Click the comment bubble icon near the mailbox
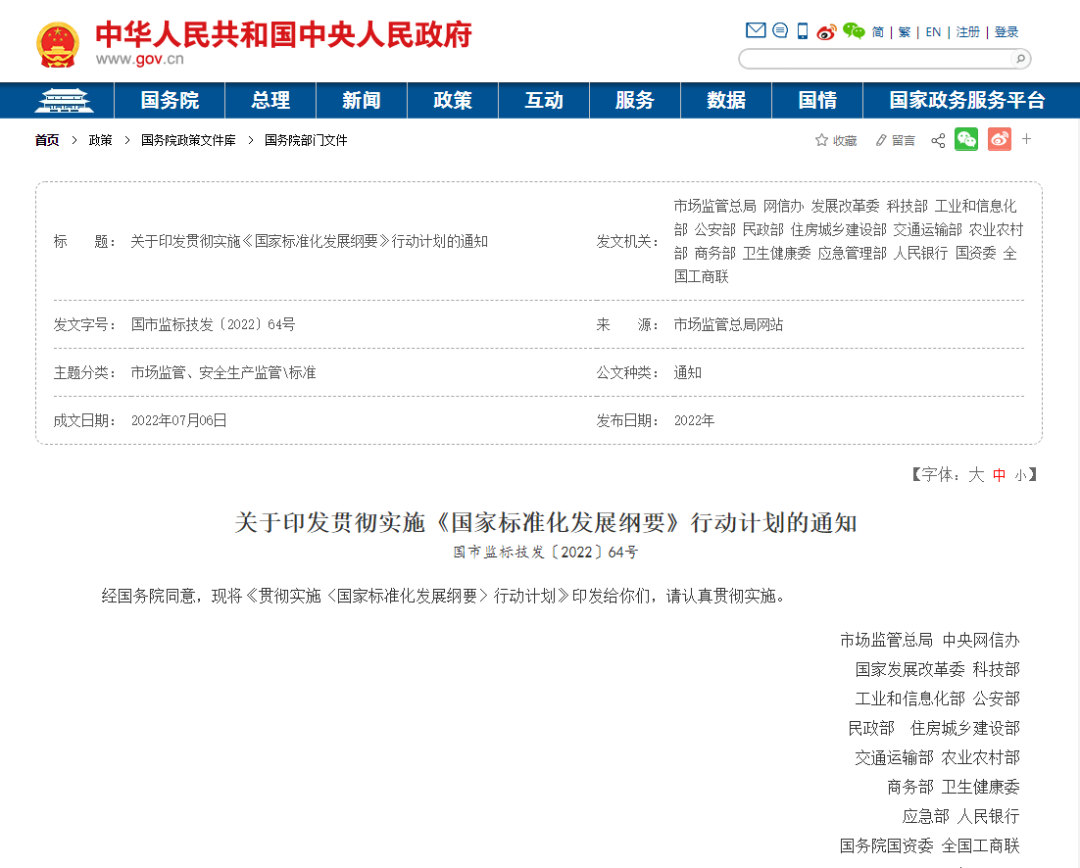Screen dimensions: 1080x868 [780, 31]
